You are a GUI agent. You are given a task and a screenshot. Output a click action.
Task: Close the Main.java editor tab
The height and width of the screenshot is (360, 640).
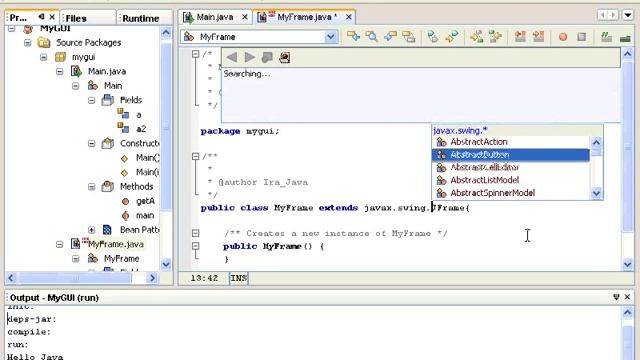244,17
